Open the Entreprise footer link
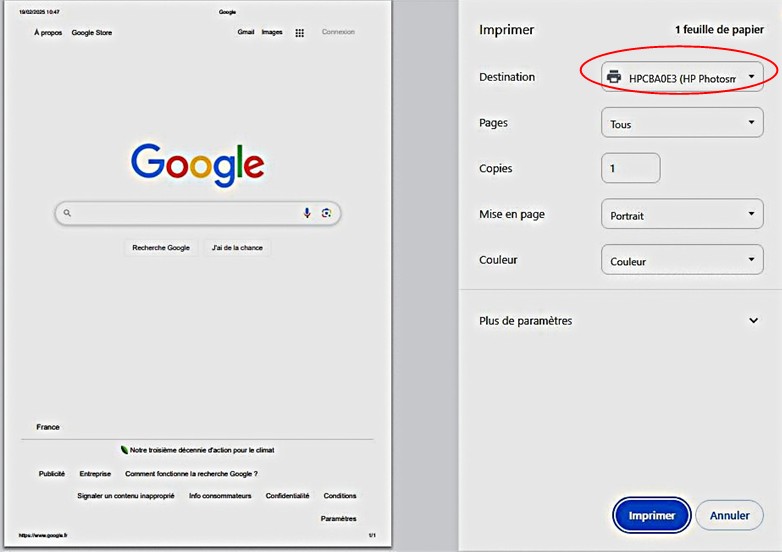The image size is (782, 552). tap(95, 474)
